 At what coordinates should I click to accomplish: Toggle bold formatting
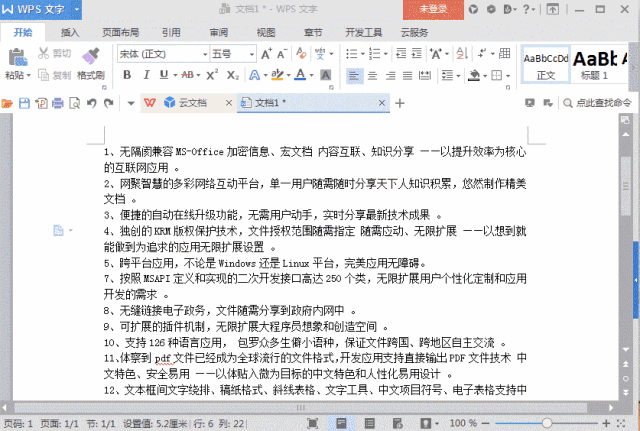click(127, 75)
